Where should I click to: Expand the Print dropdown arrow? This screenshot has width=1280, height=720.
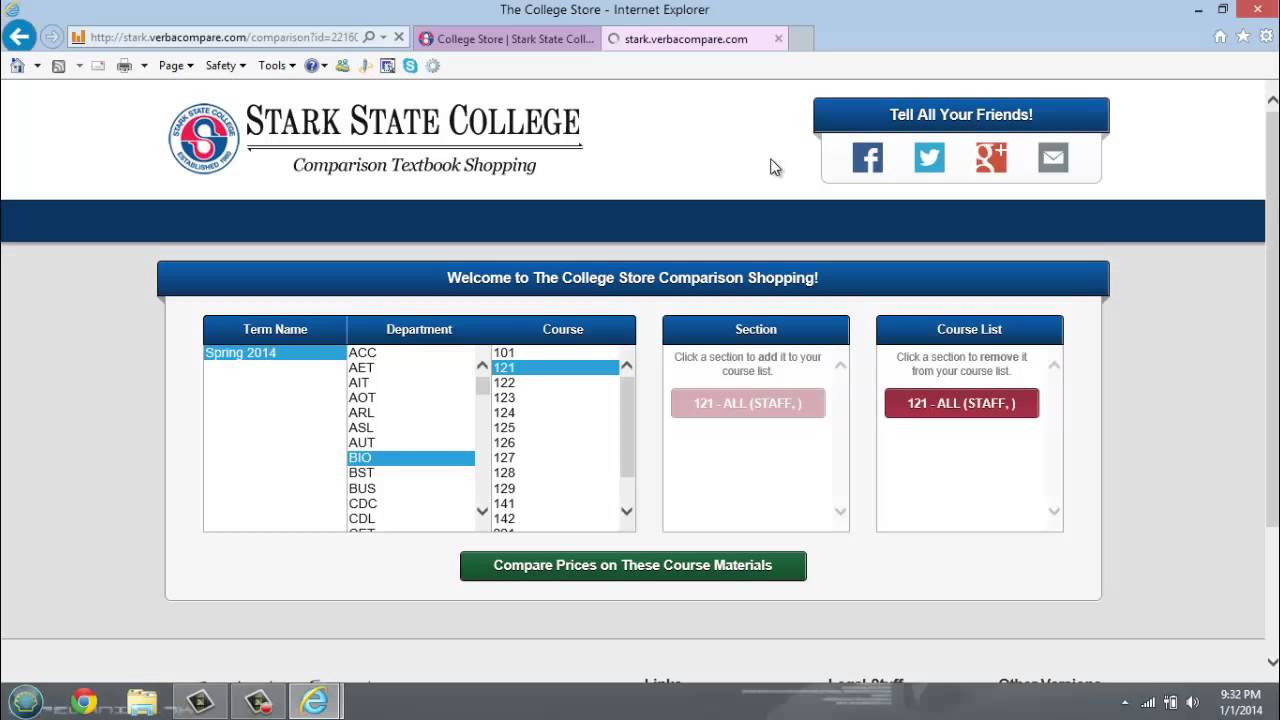click(144, 66)
